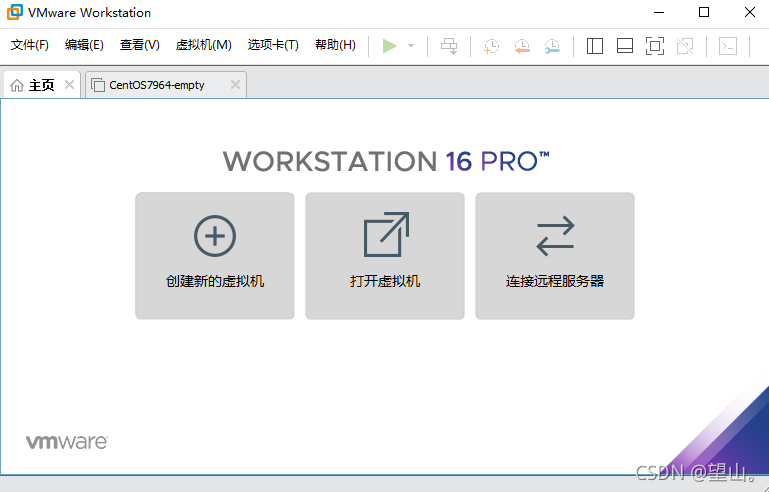Open the 文件(F) menu
This screenshot has width=769, height=492.
tap(30, 45)
